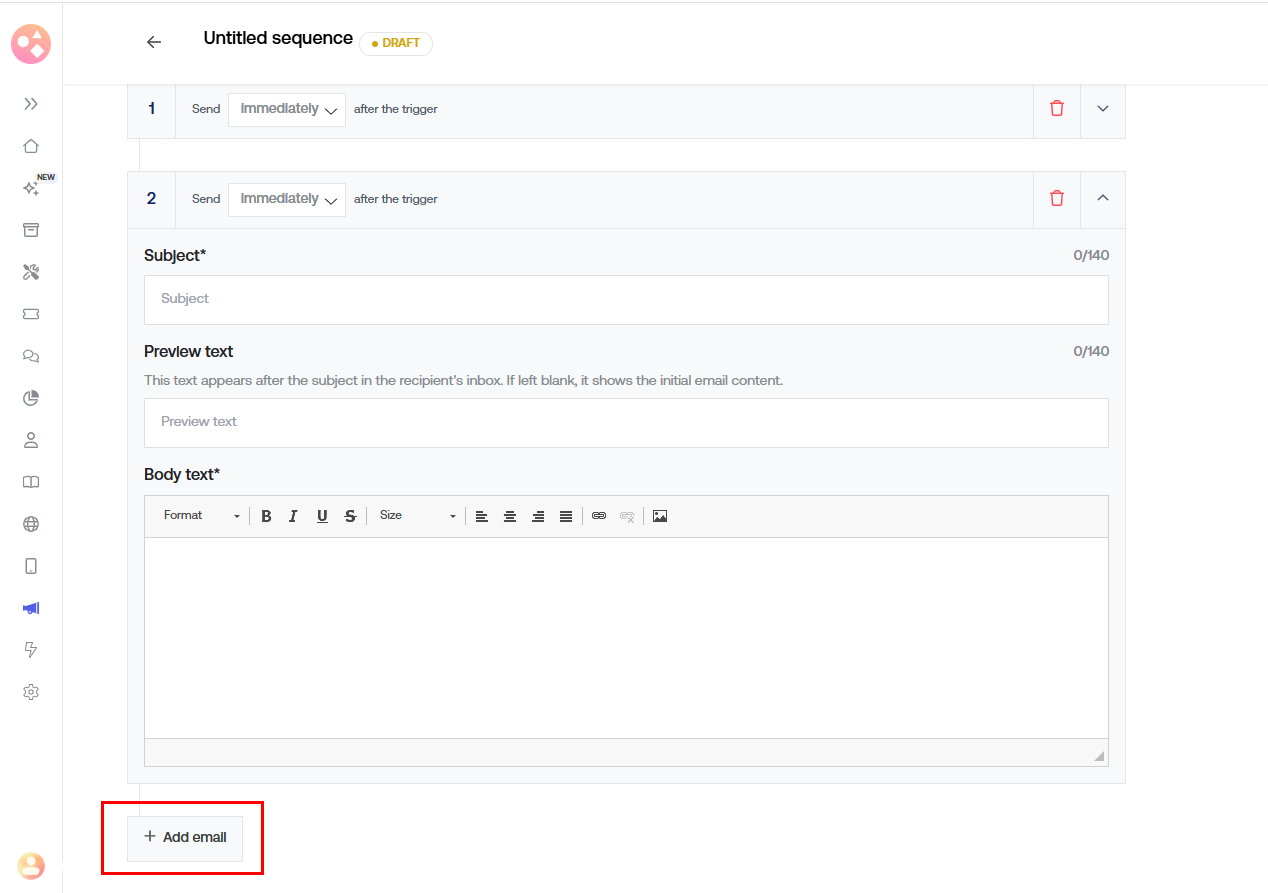1268x893 pixels.
Task: Open the Immediately dropdown for step 1
Action: [x=287, y=109]
